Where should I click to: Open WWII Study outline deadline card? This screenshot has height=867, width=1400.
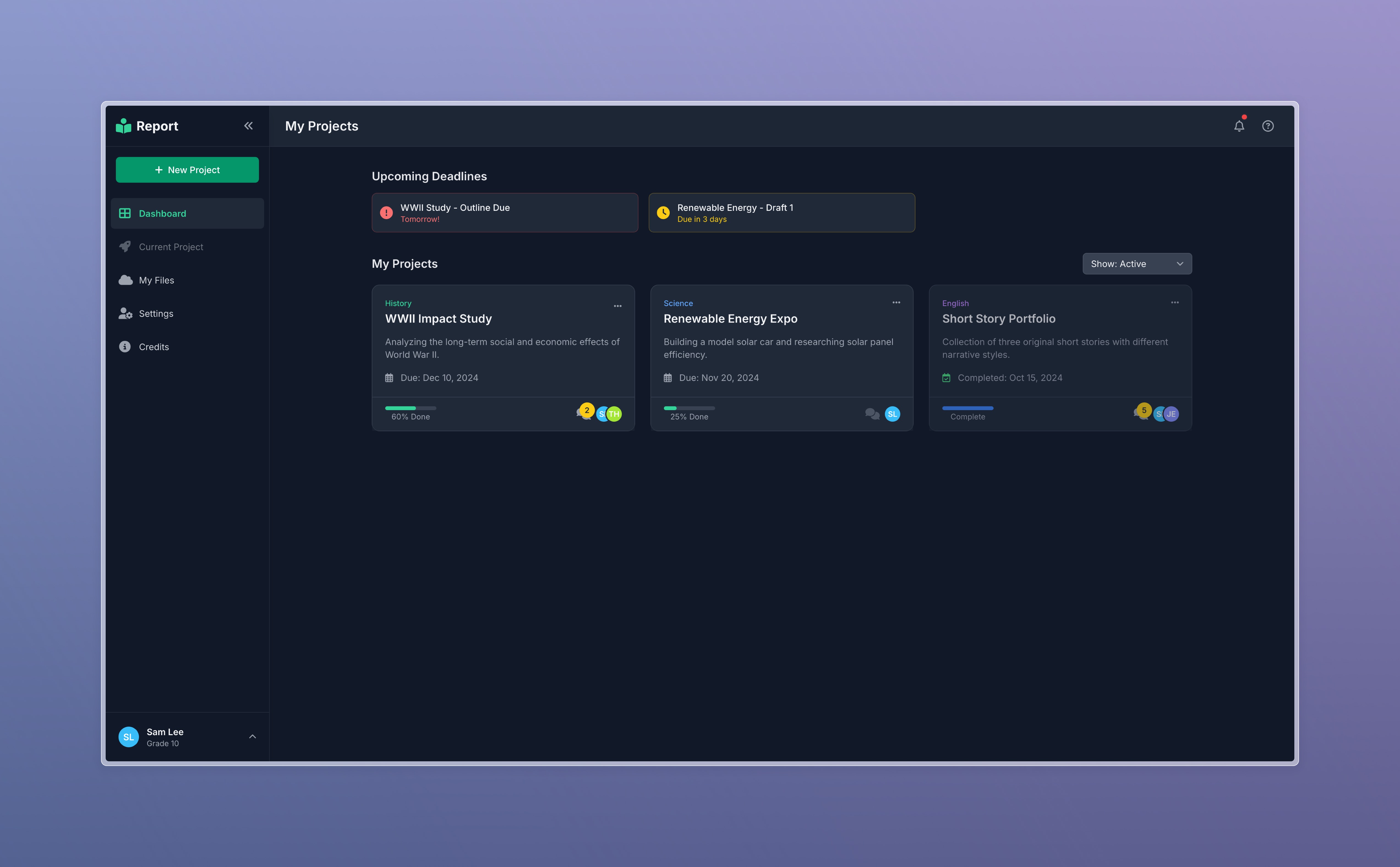(x=504, y=213)
